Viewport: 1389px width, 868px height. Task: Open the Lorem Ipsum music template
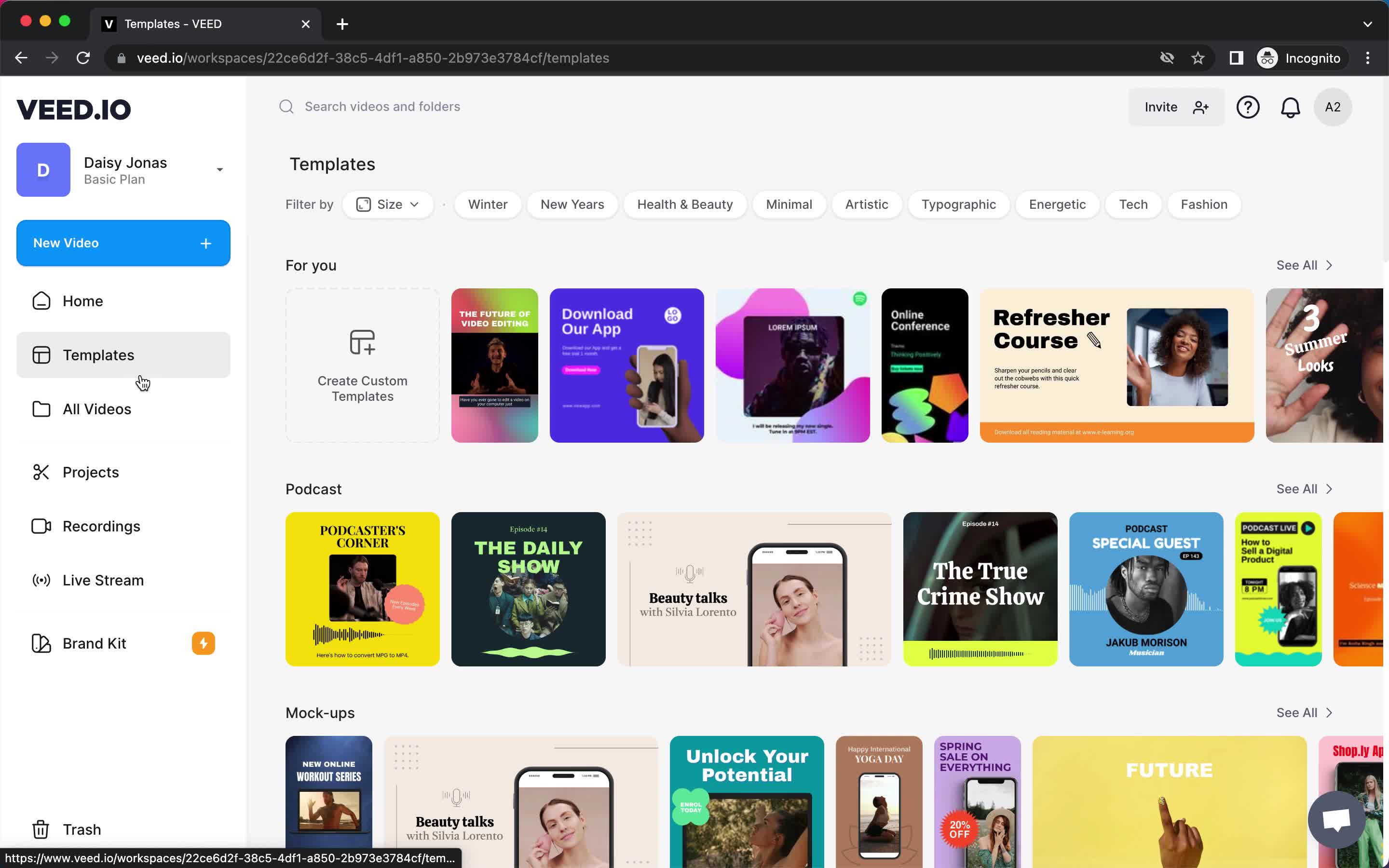(x=793, y=365)
